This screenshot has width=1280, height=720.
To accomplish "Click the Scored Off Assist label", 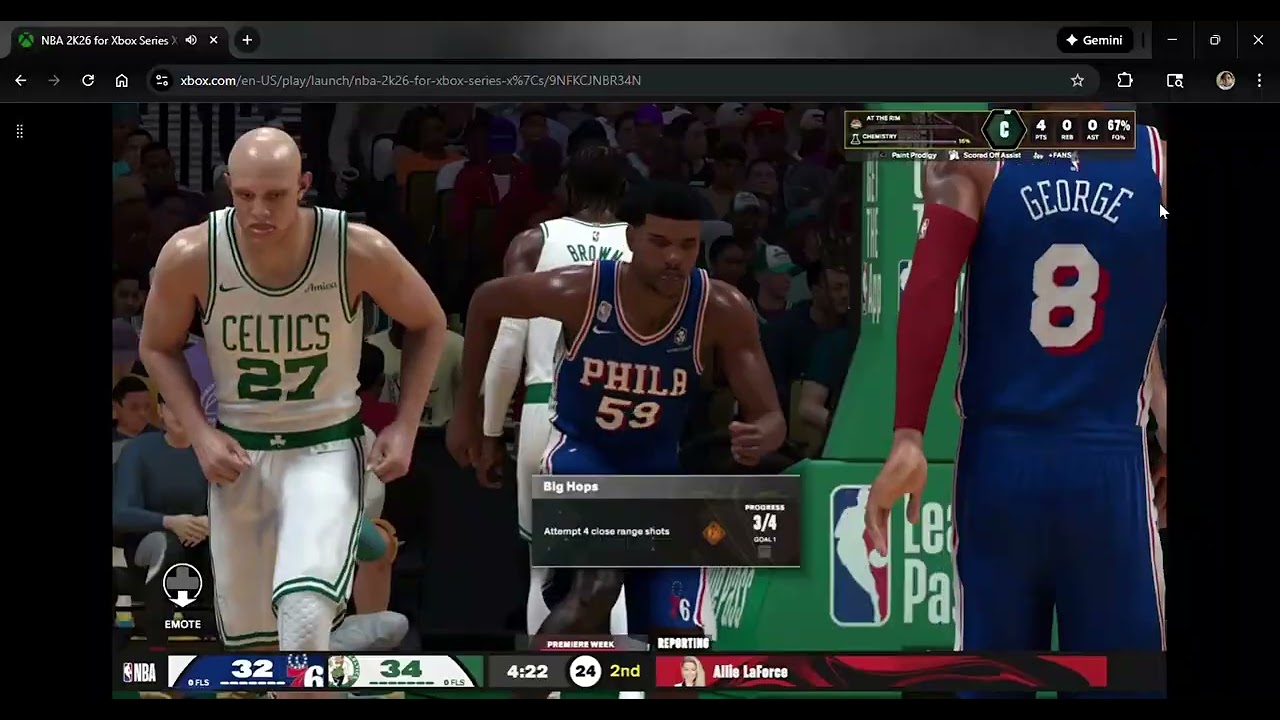I will 991,156.
